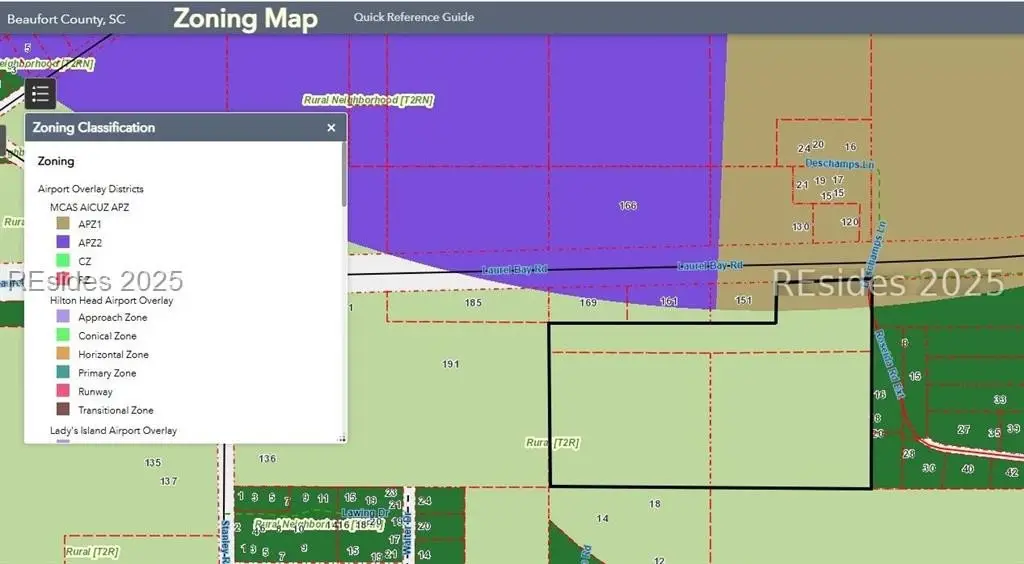The width and height of the screenshot is (1024, 564).
Task: Click the Conical Zone legend swatch
Action: (x=62, y=336)
